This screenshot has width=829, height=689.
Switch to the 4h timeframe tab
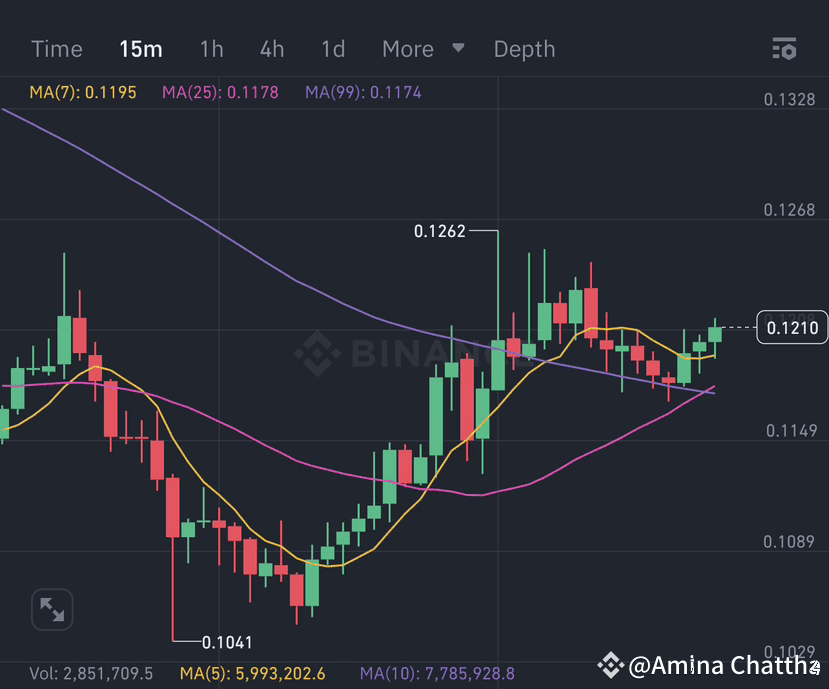pyautogui.click(x=271, y=48)
